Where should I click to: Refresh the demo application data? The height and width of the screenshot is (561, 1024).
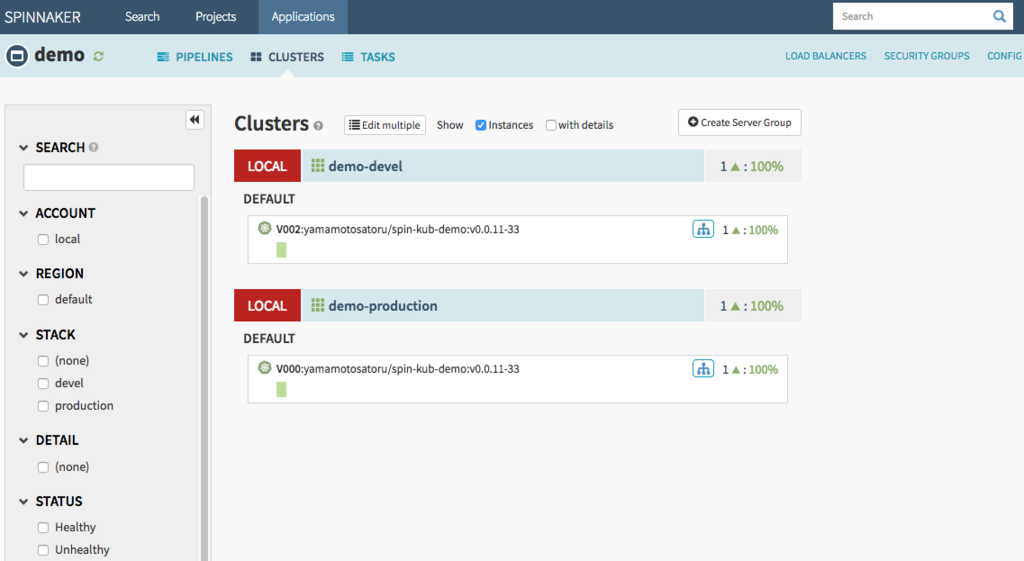point(99,56)
